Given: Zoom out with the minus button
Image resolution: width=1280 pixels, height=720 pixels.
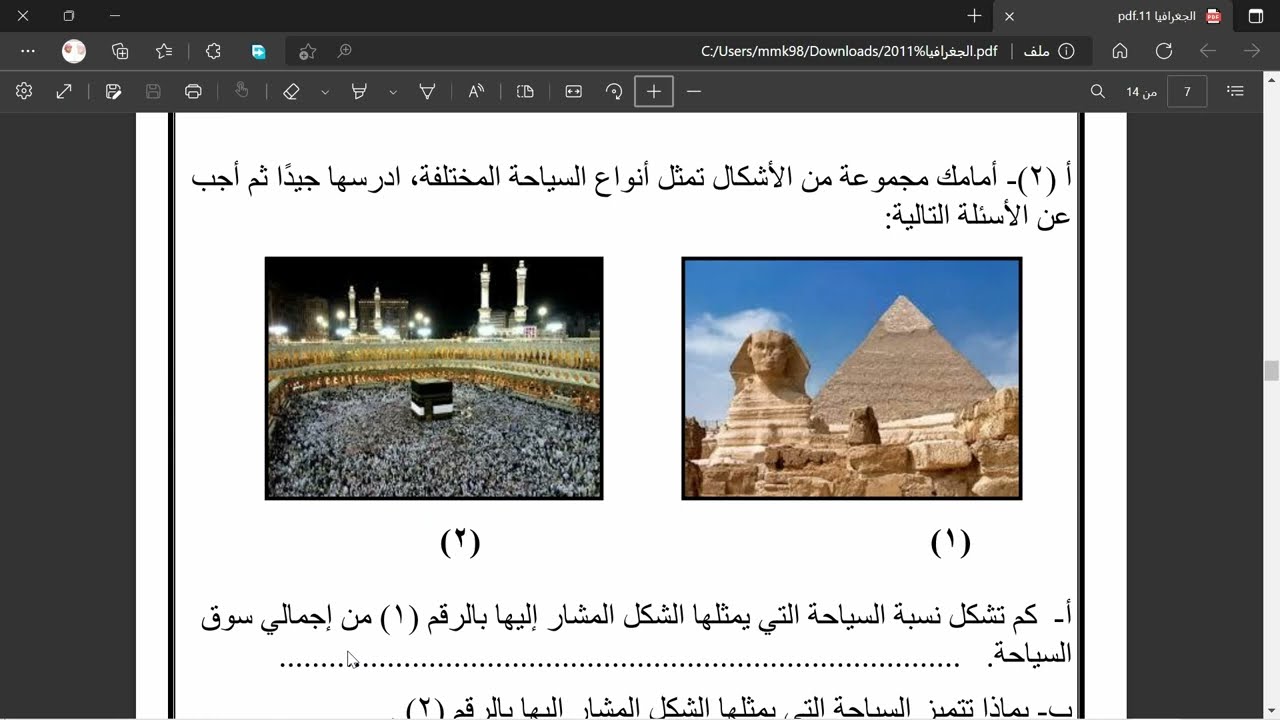Looking at the screenshot, I should pos(693,91).
